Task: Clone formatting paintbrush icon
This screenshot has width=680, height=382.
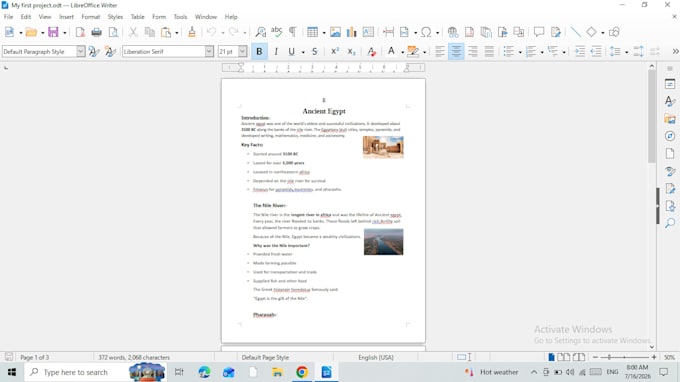Action: 192,32
